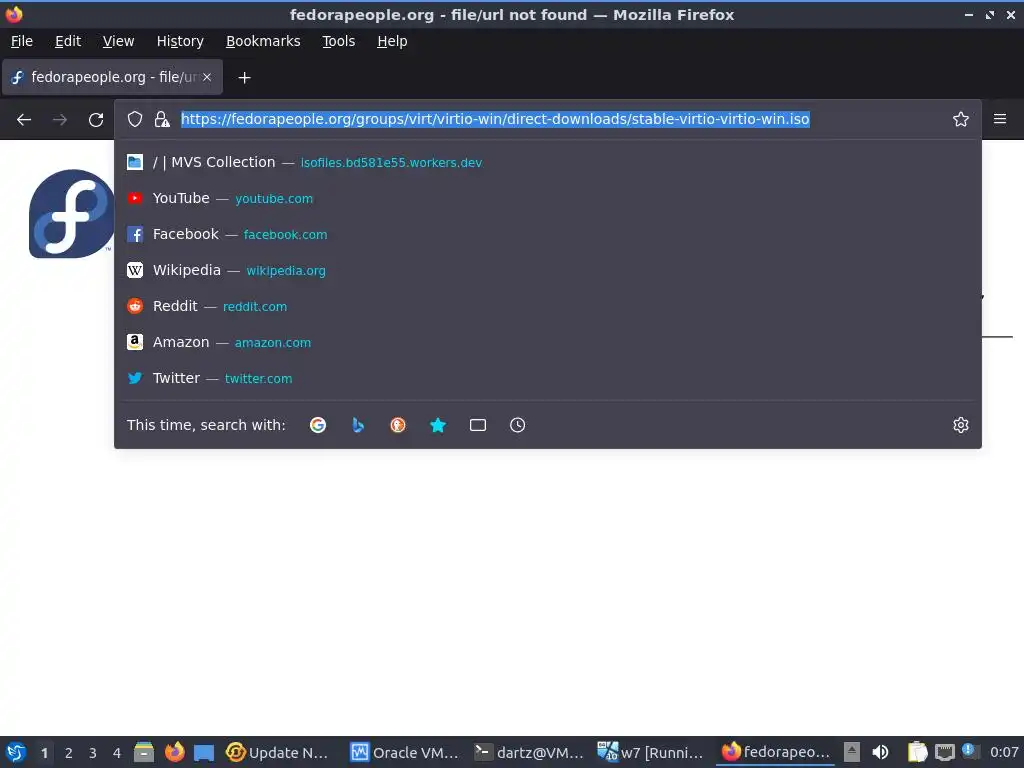Close the fedorapeople.org tab
This screenshot has width=1024, height=768.
click(206, 77)
